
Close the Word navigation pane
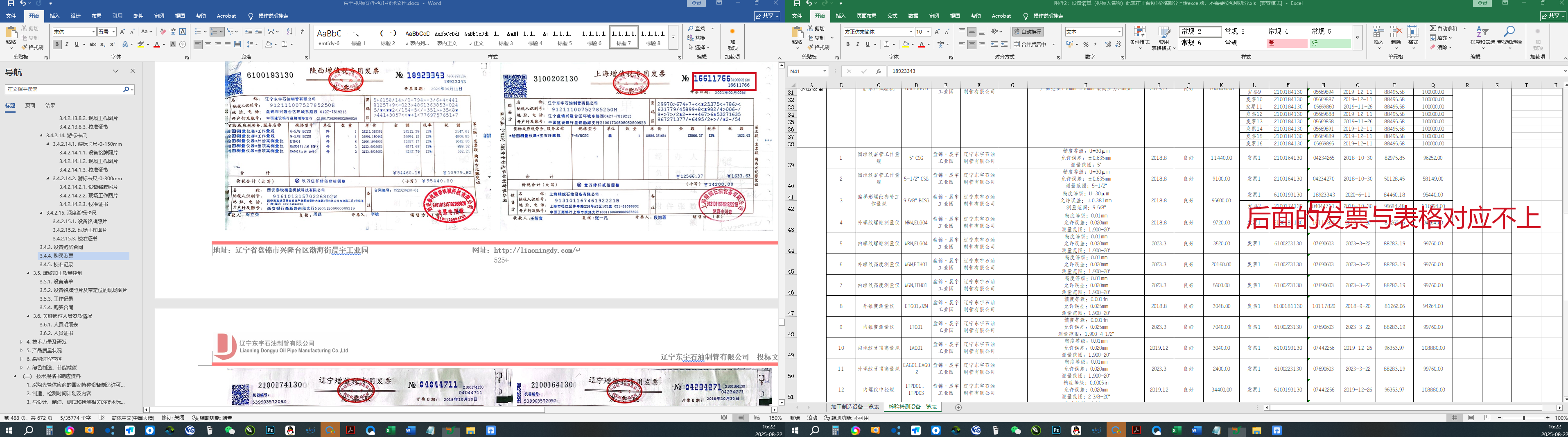133,71
